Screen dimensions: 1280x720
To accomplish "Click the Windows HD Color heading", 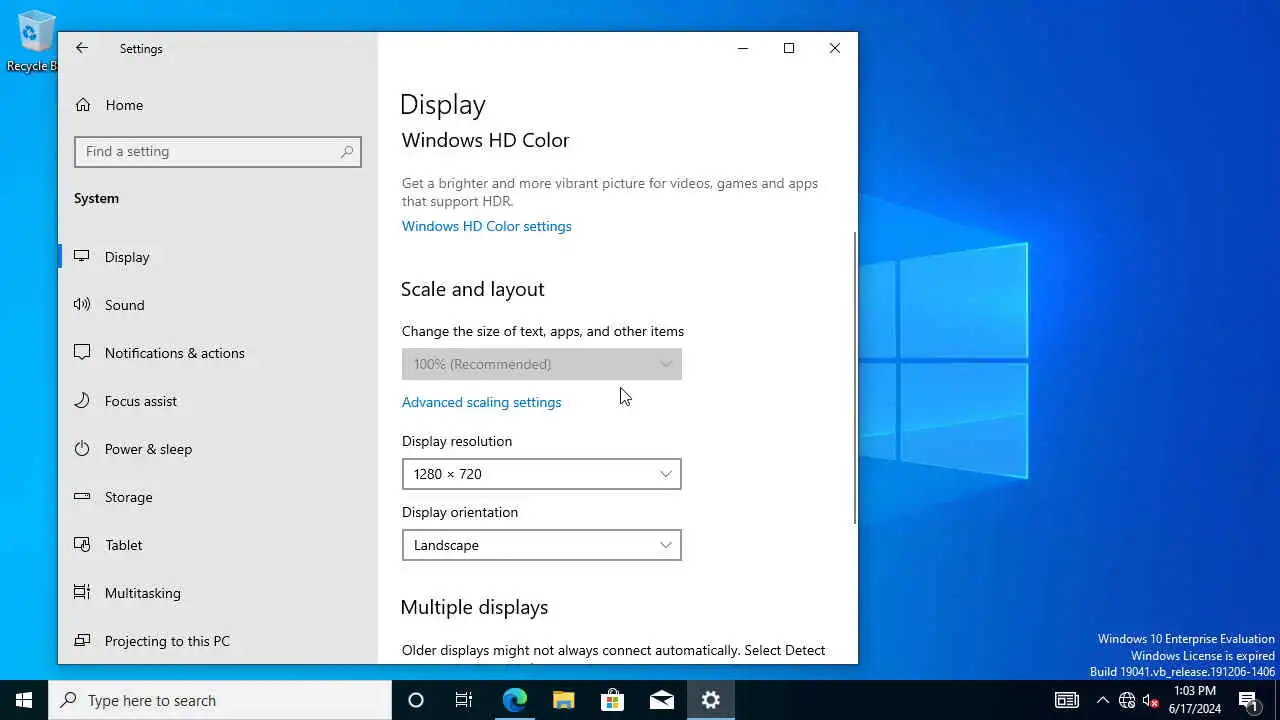I will click(485, 140).
